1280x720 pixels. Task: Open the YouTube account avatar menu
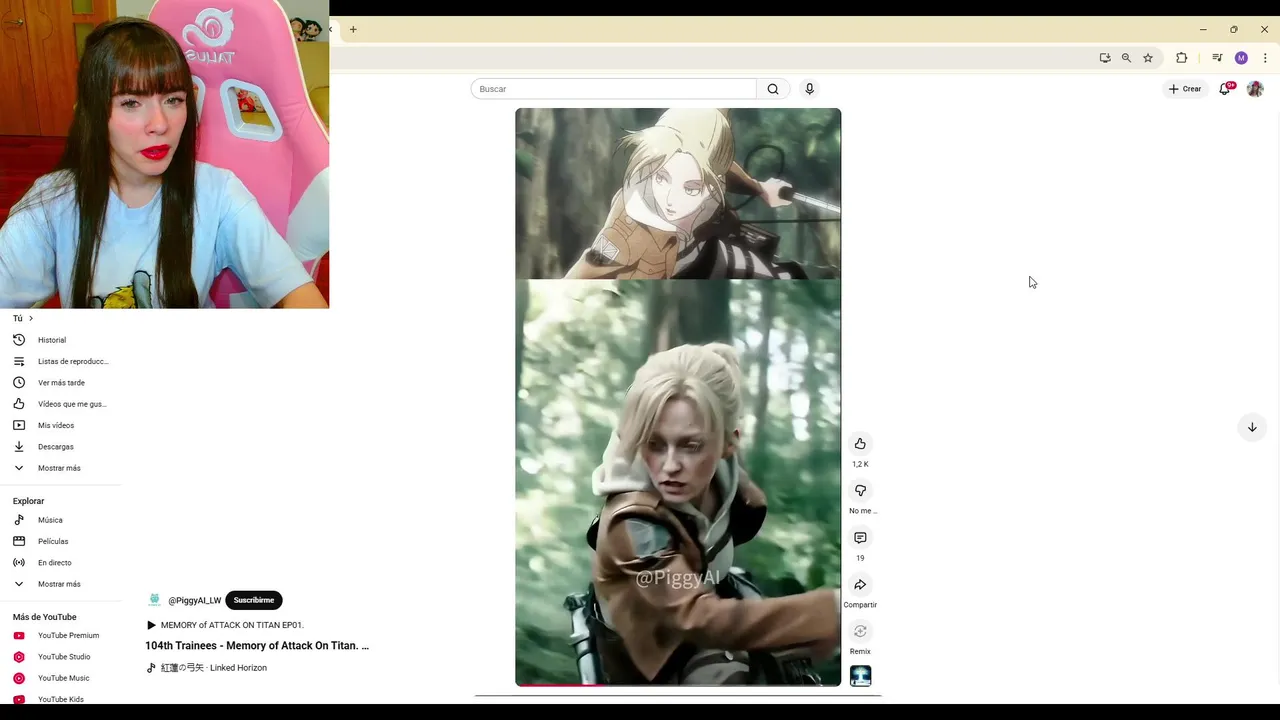(1255, 89)
